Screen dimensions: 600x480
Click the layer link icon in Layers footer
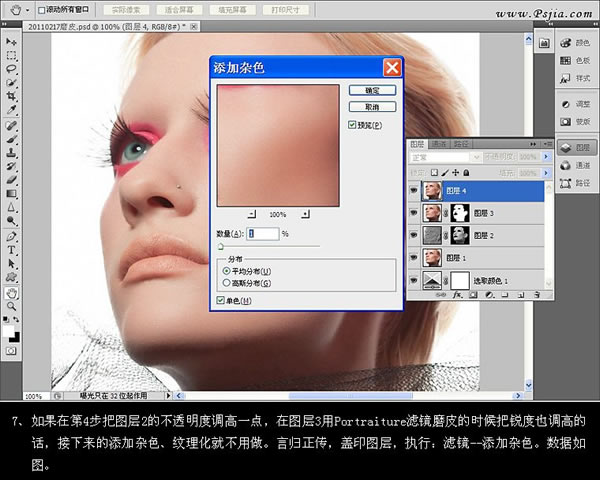pyautogui.click(x=441, y=295)
